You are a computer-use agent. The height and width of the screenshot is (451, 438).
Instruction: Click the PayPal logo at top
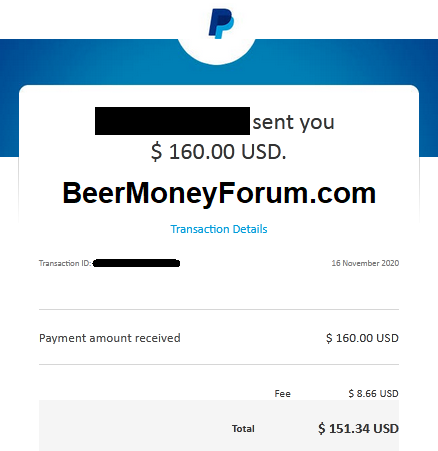pos(221,23)
